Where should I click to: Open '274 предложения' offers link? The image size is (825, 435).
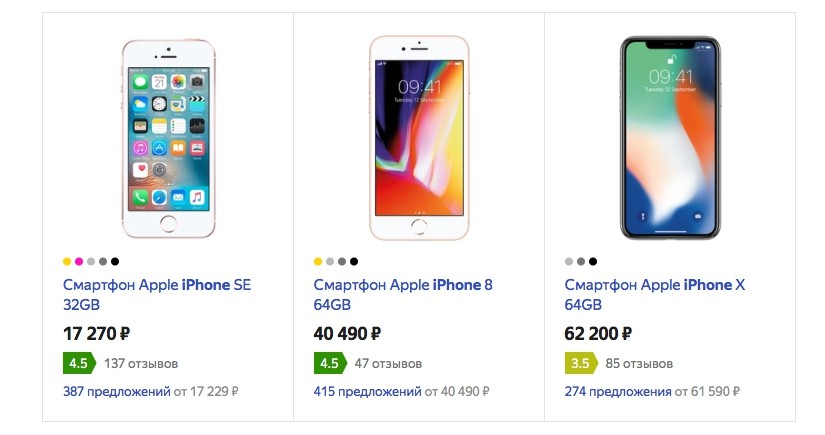618,392
